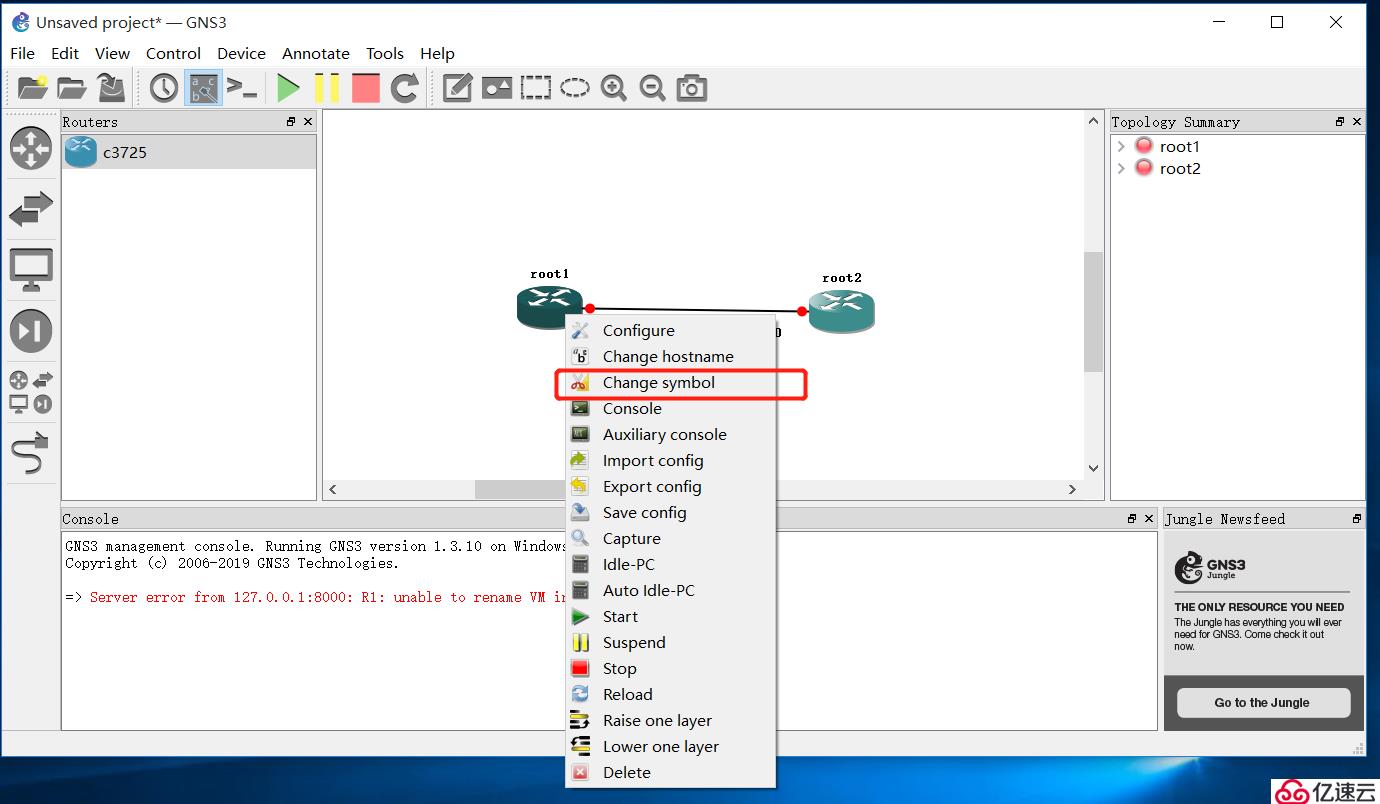Click the Zoom in magnifier icon
The width and height of the screenshot is (1380, 804).
pos(614,88)
